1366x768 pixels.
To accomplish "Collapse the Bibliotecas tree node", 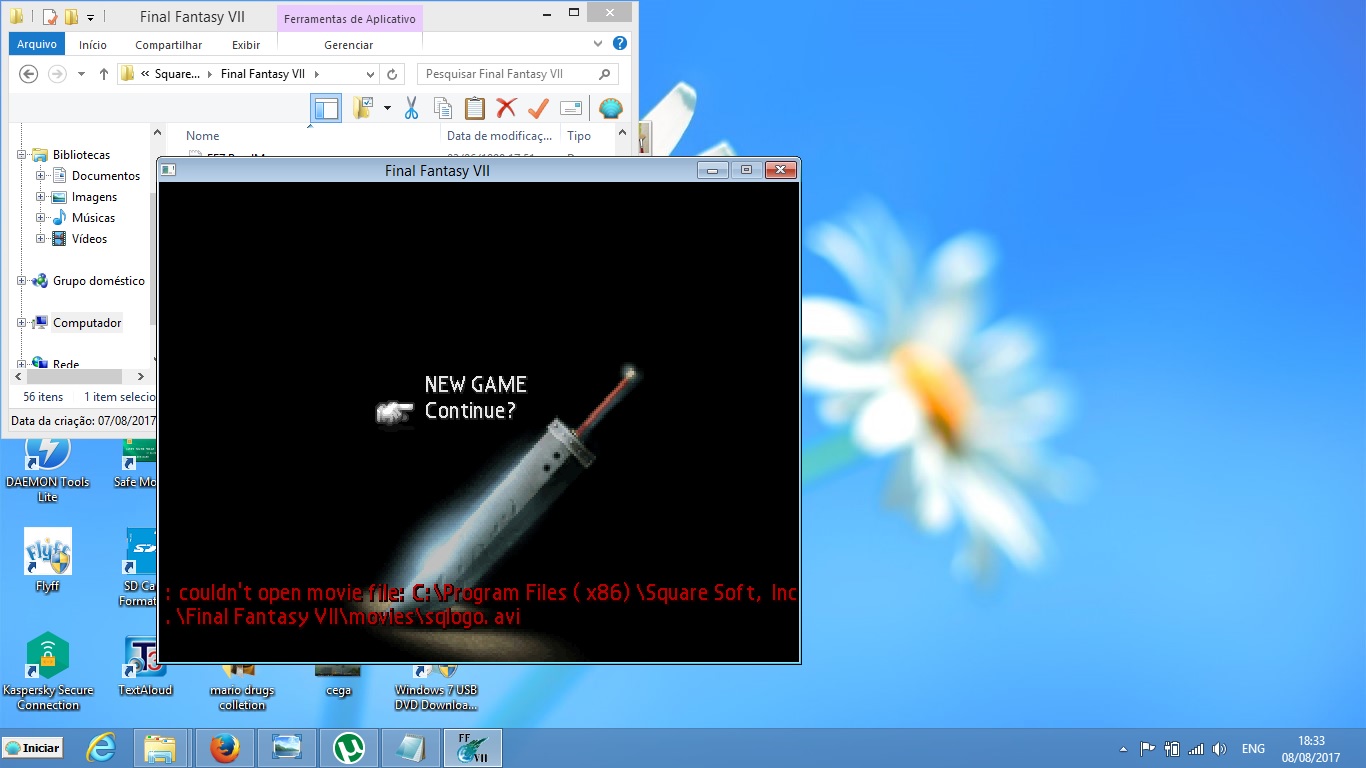I will [x=21, y=155].
